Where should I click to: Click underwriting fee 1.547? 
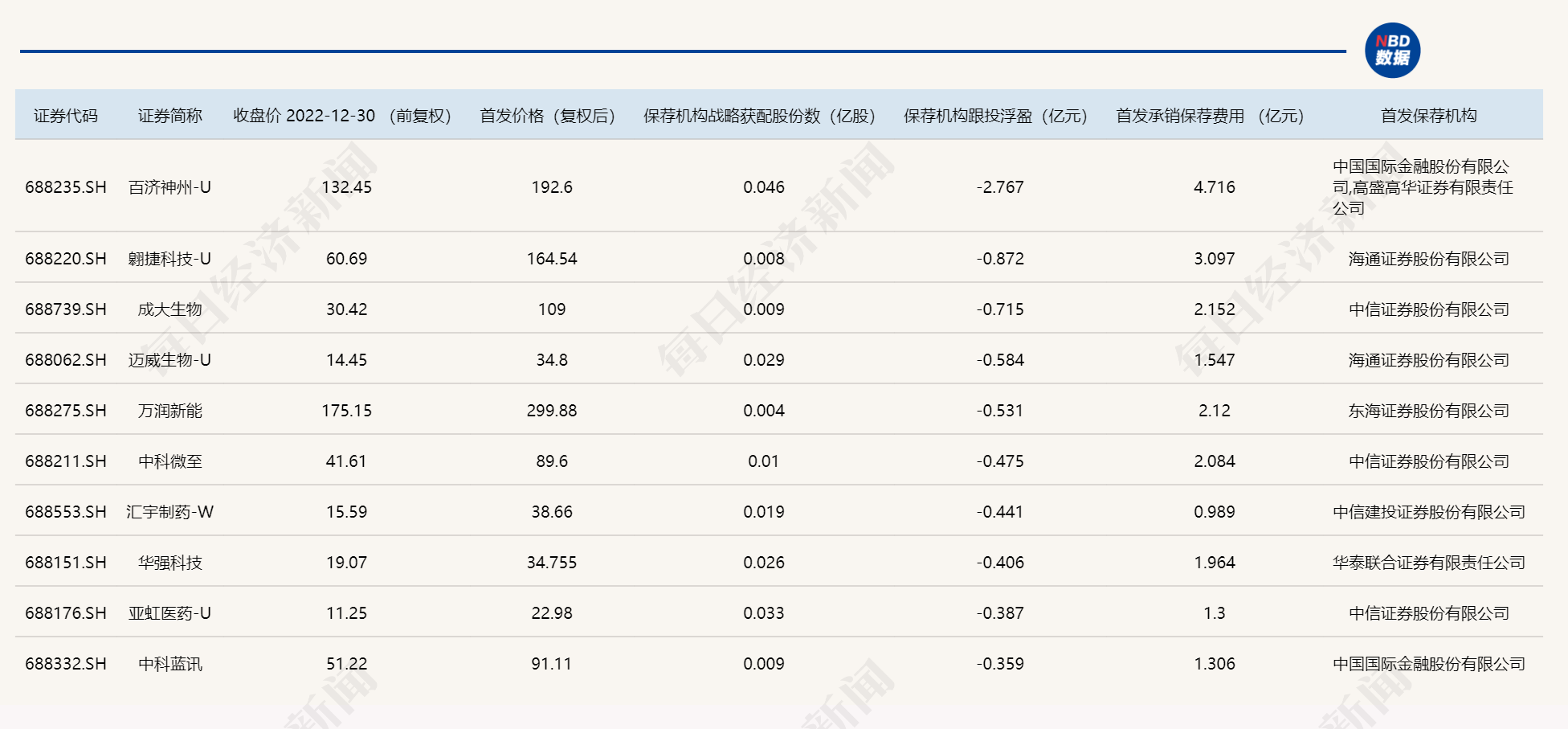coord(1215,360)
